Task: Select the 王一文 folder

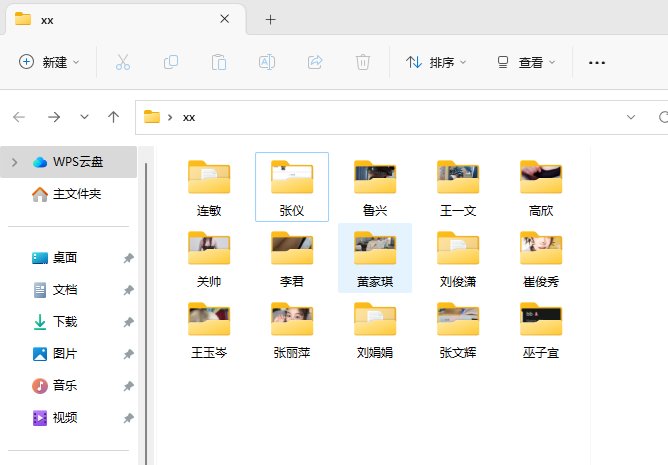Action: click(x=458, y=188)
